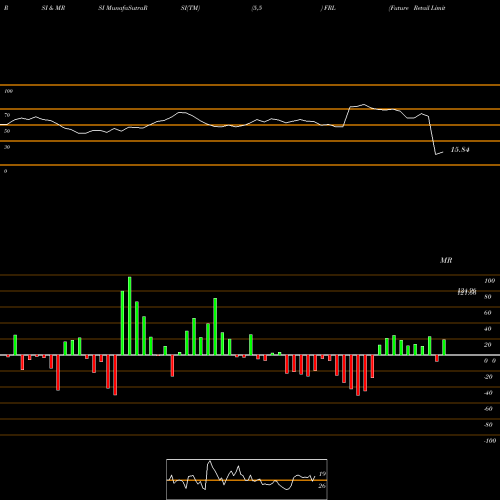Click the 'SI & MR' header text
Screen dimensions: 500x500
53,8
